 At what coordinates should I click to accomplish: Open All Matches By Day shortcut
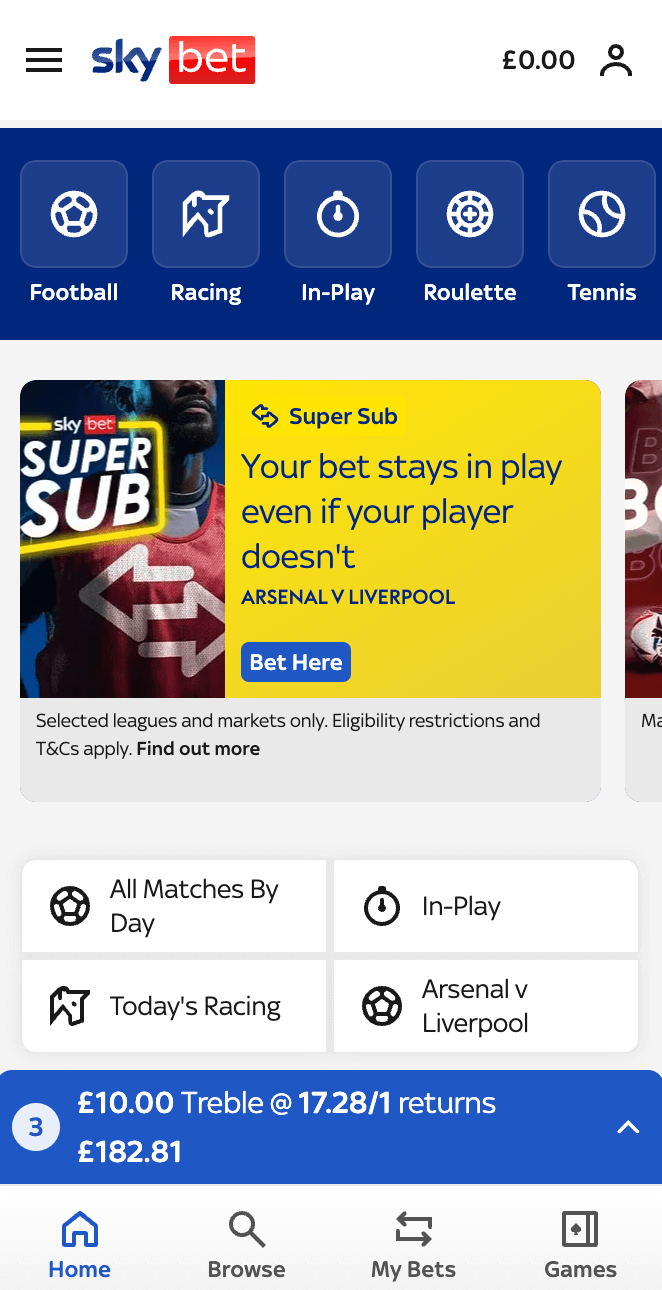[174, 906]
